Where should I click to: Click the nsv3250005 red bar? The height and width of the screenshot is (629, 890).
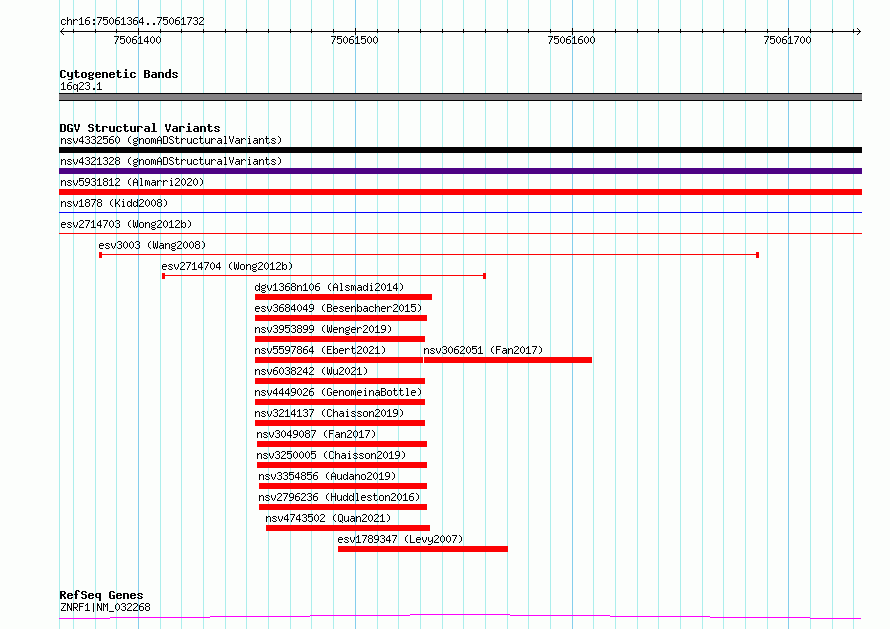(342, 465)
